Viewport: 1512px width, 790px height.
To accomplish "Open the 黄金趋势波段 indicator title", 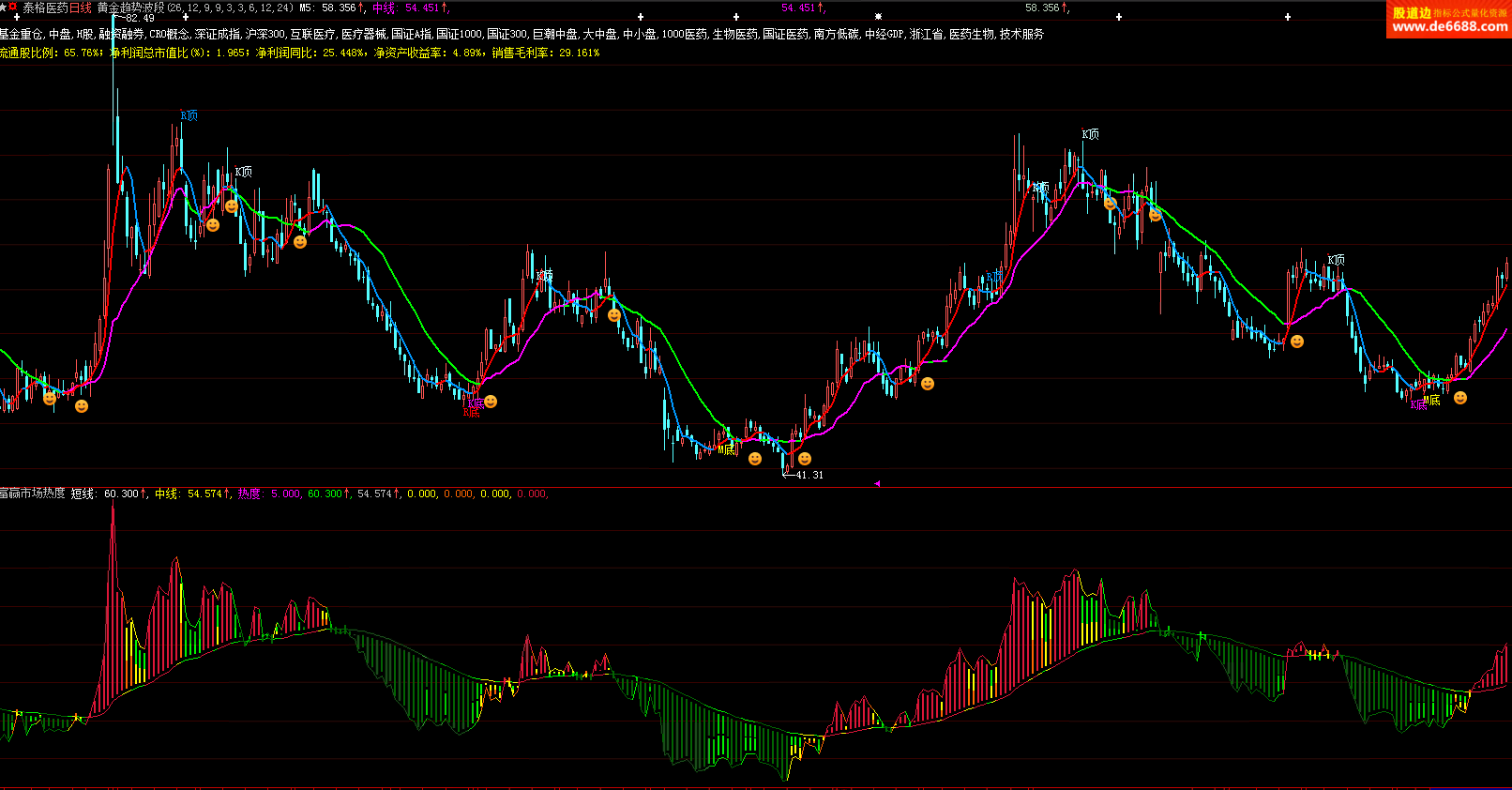I will [x=130, y=8].
